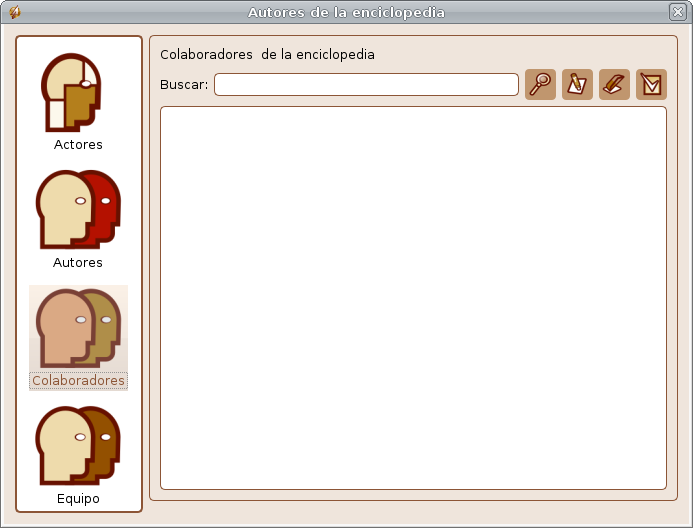Click inside the empty collaborators list area
Viewport: 693px width, 528px height.
pyautogui.click(x=413, y=298)
